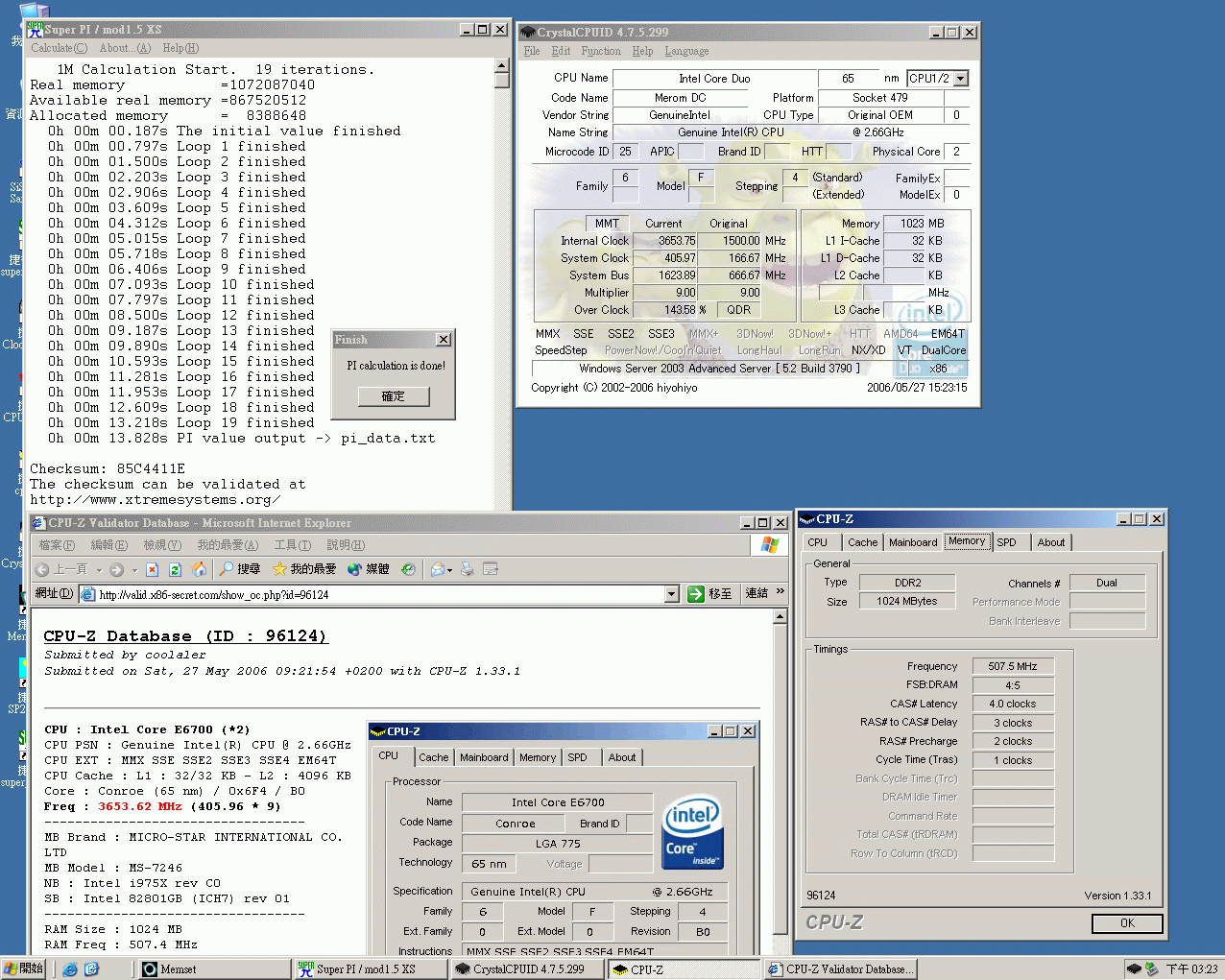Refresh the CPU-Z Validator page
This screenshot has width=1225, height=980.
[176, 569]
